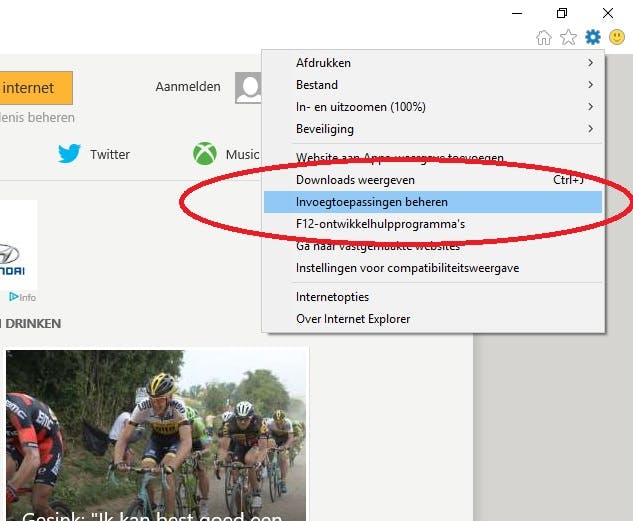Click the orange internet button
The height and width of the screenshot is (521, 633).
pyautogui.click(x=34, y=88)
